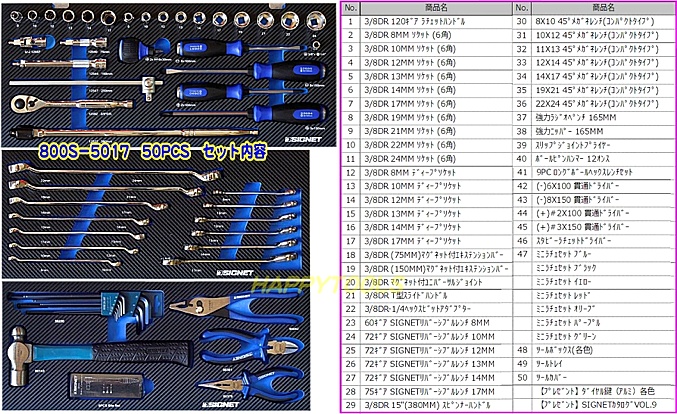
Task: Click the SIGNET logo on the wrench tray
Action: [235, 272]
